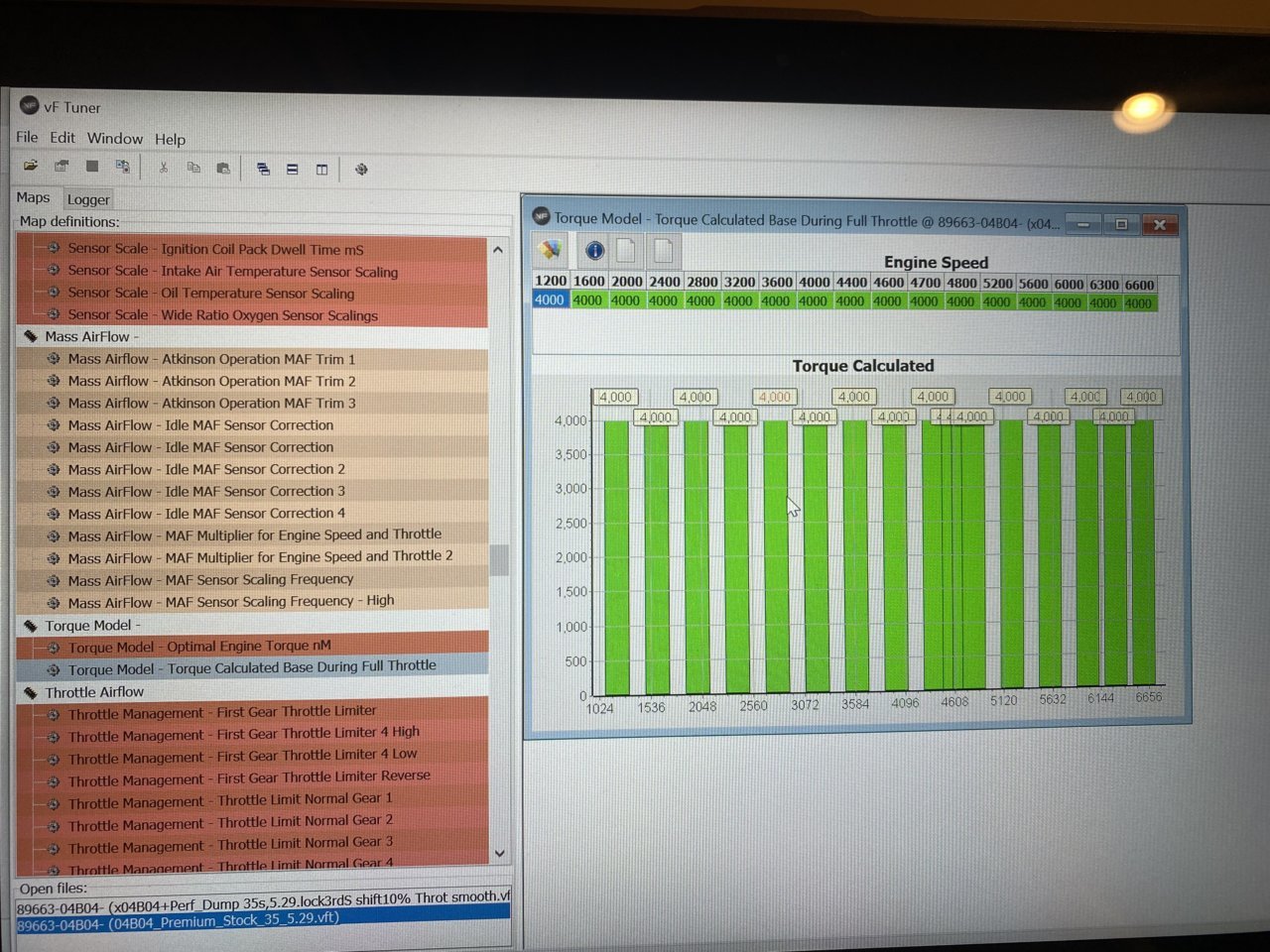Switch to the Logger tab

(x=88, y=199)
